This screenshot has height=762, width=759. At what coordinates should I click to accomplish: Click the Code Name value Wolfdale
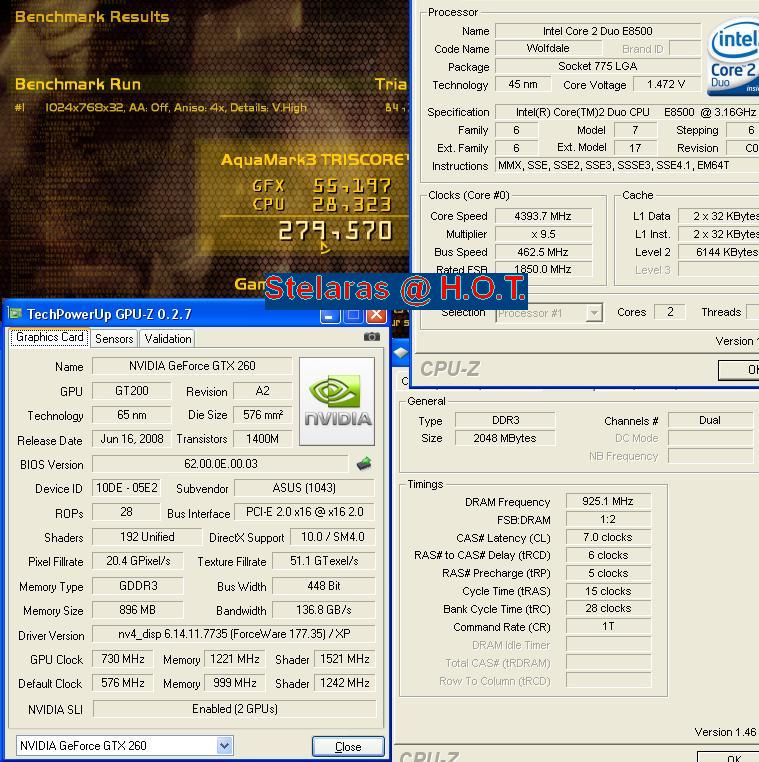pyautogui.click(x=548, y=48)
